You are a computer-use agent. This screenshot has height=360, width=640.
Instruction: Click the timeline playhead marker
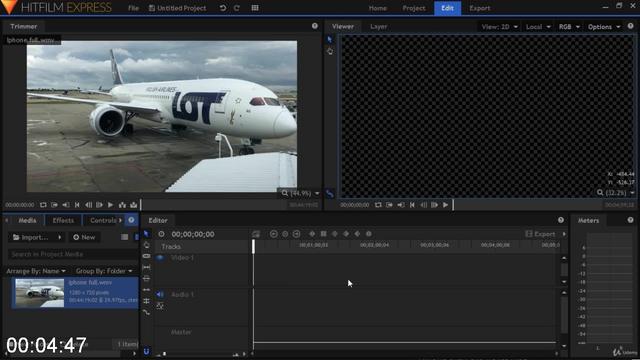pos(253,247)
